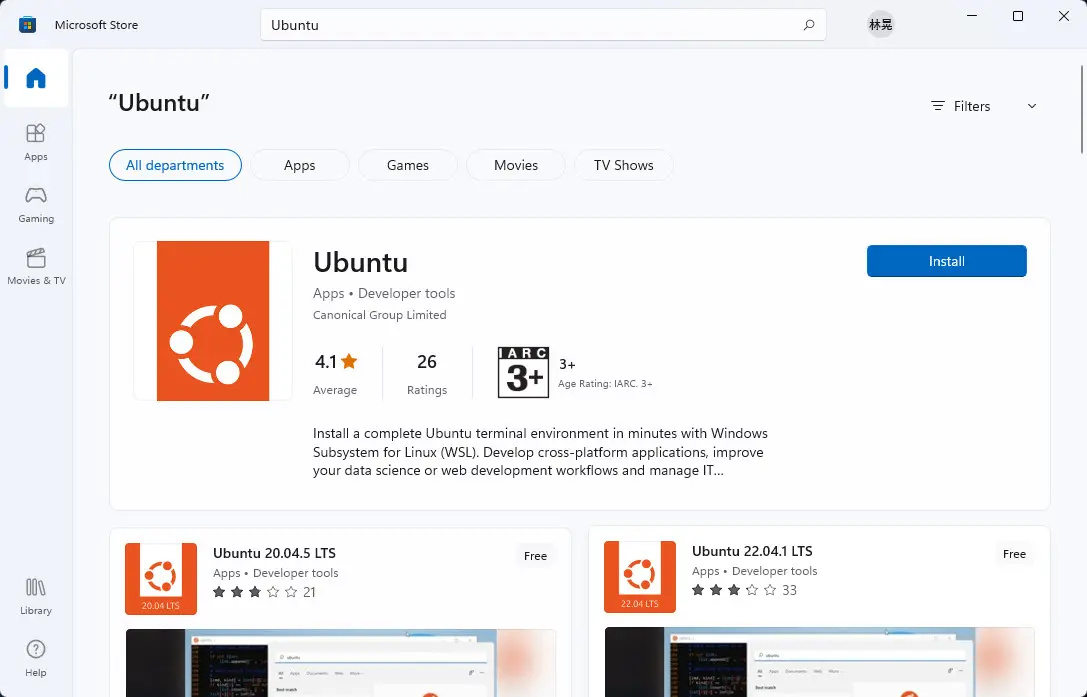Expand the Filters dropdown
The height and width of the screenshot is (697, 1087).
pos(983,105)
